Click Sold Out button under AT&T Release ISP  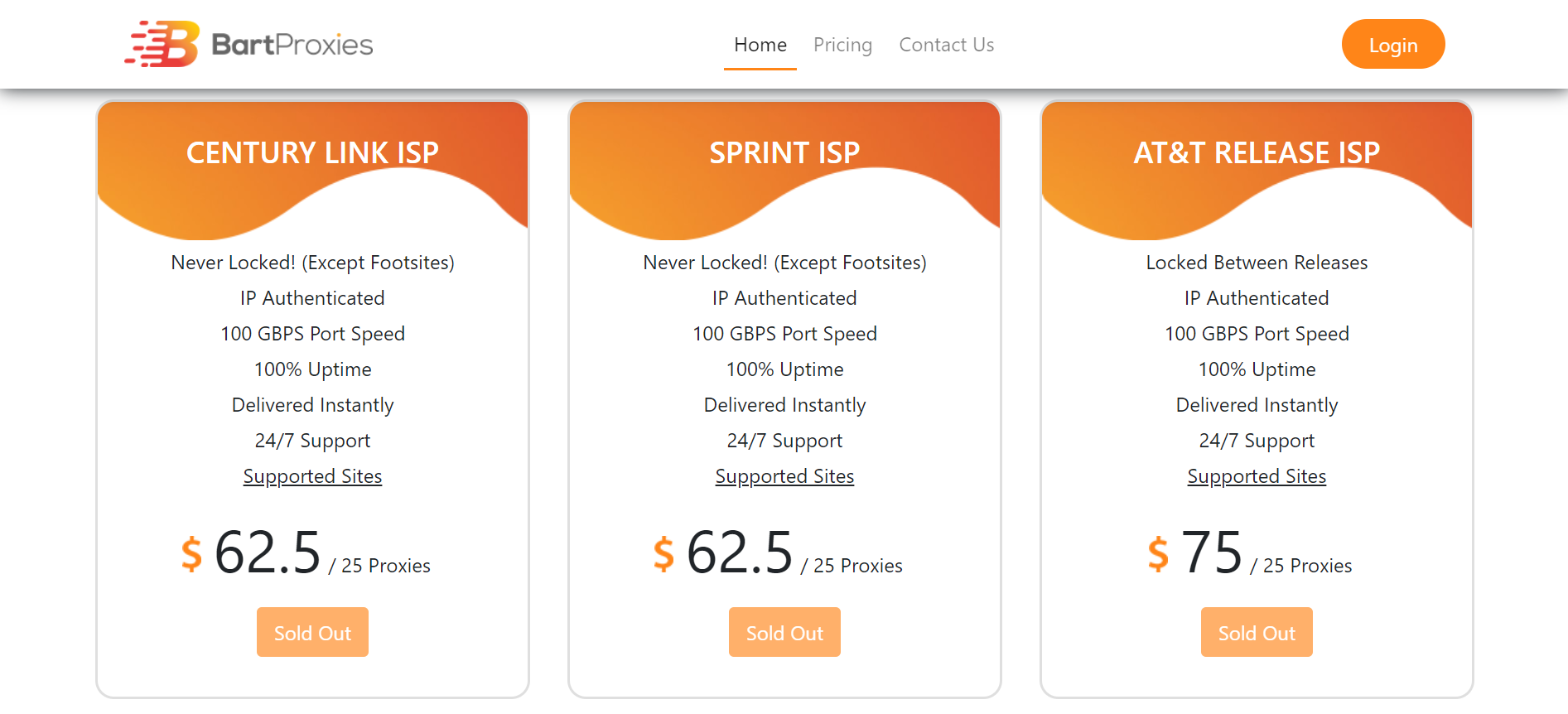point(1257,632)
